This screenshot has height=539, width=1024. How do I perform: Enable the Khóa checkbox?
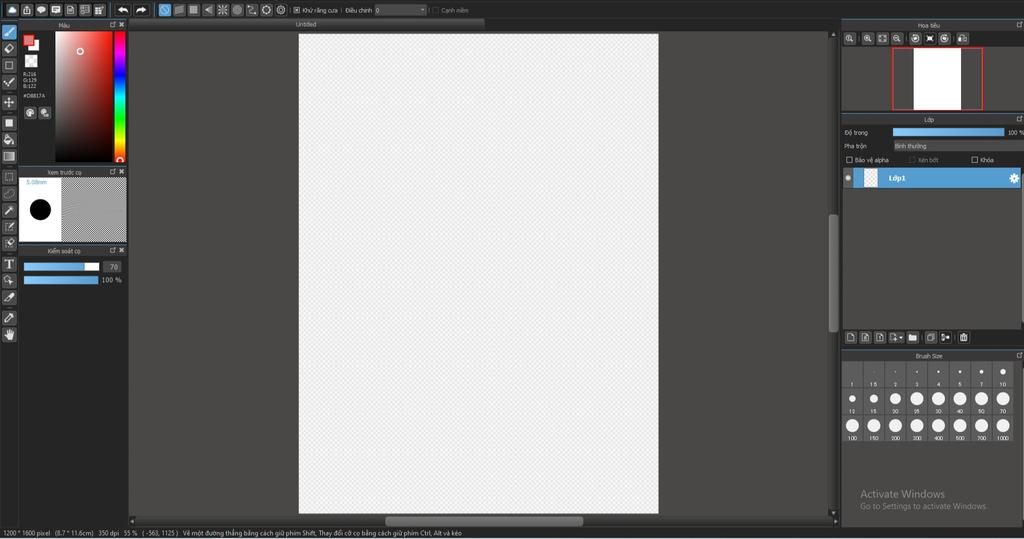(x=974, y=159)
